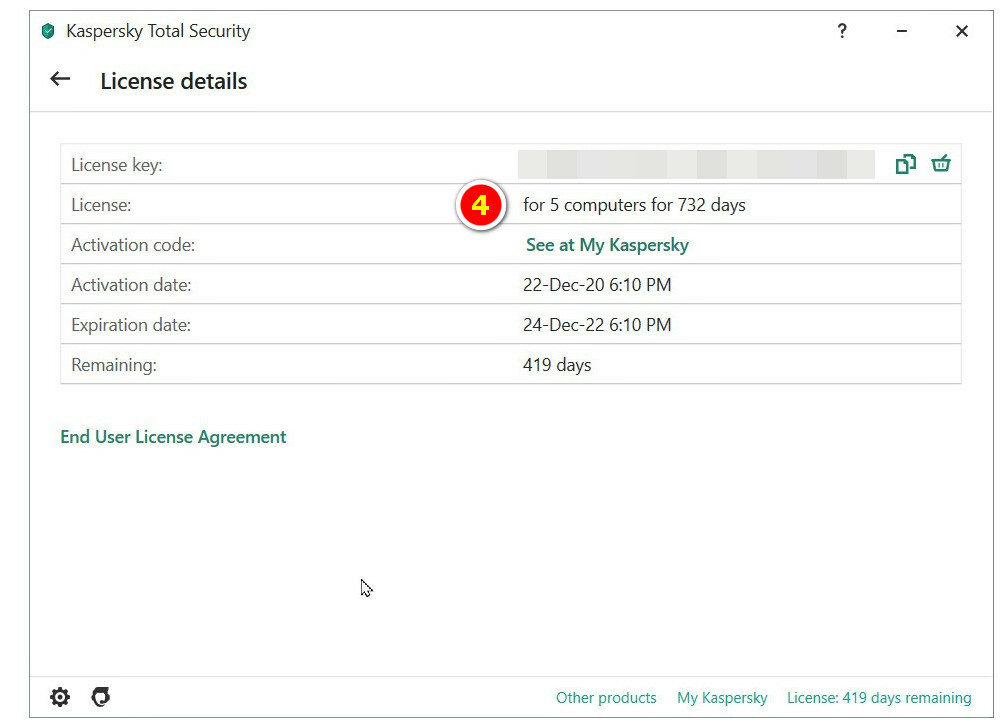Open the See at My Kaspersky link
The image size is (1003, 728).
[x=607, y=245]
